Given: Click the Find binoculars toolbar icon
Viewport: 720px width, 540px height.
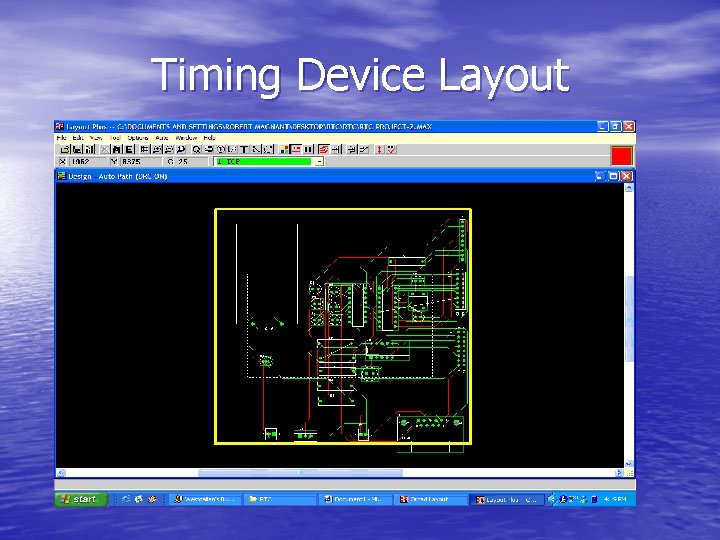Looking at the screenshot, I should [x=117, y=149].
